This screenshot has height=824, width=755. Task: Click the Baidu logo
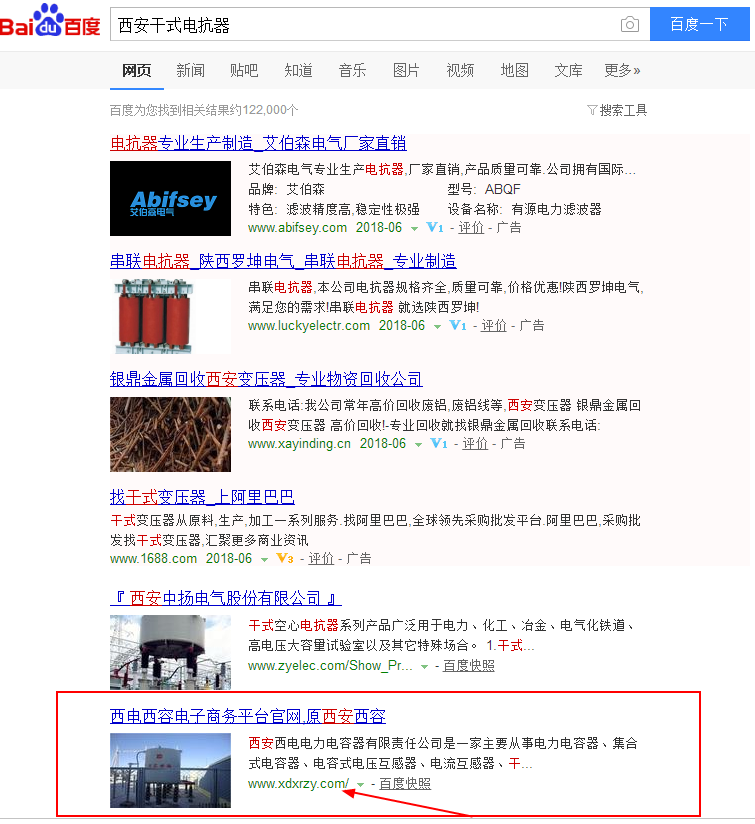click(x=50, y=22)
